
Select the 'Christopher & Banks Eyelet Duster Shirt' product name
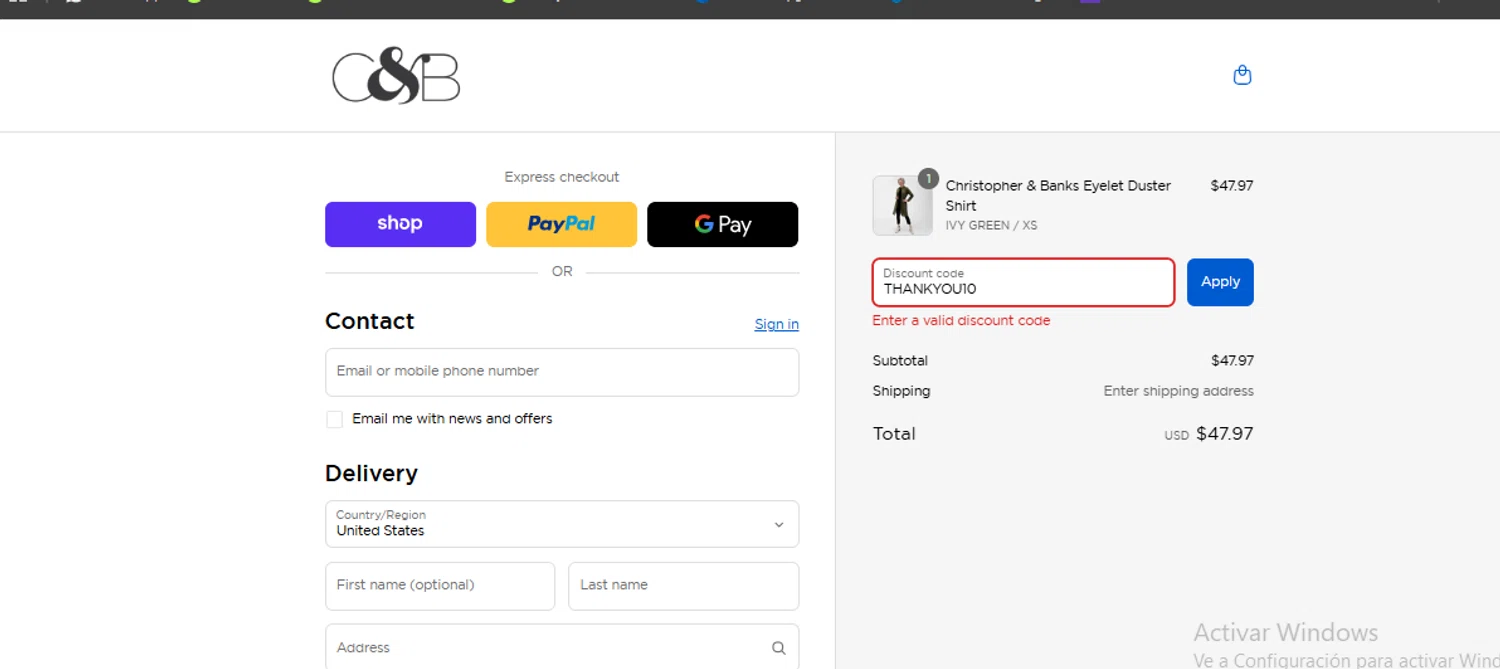[x=1058, y=195]
